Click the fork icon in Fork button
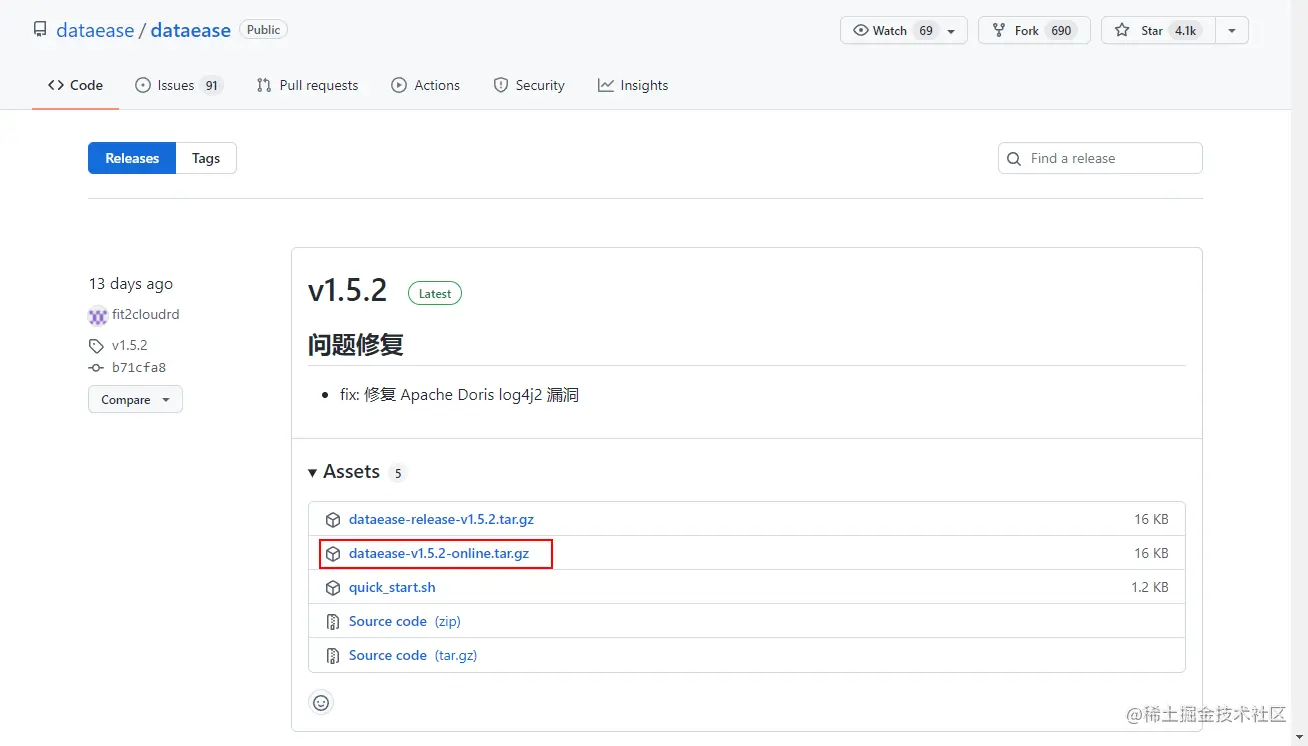 [x=998, y=31]
